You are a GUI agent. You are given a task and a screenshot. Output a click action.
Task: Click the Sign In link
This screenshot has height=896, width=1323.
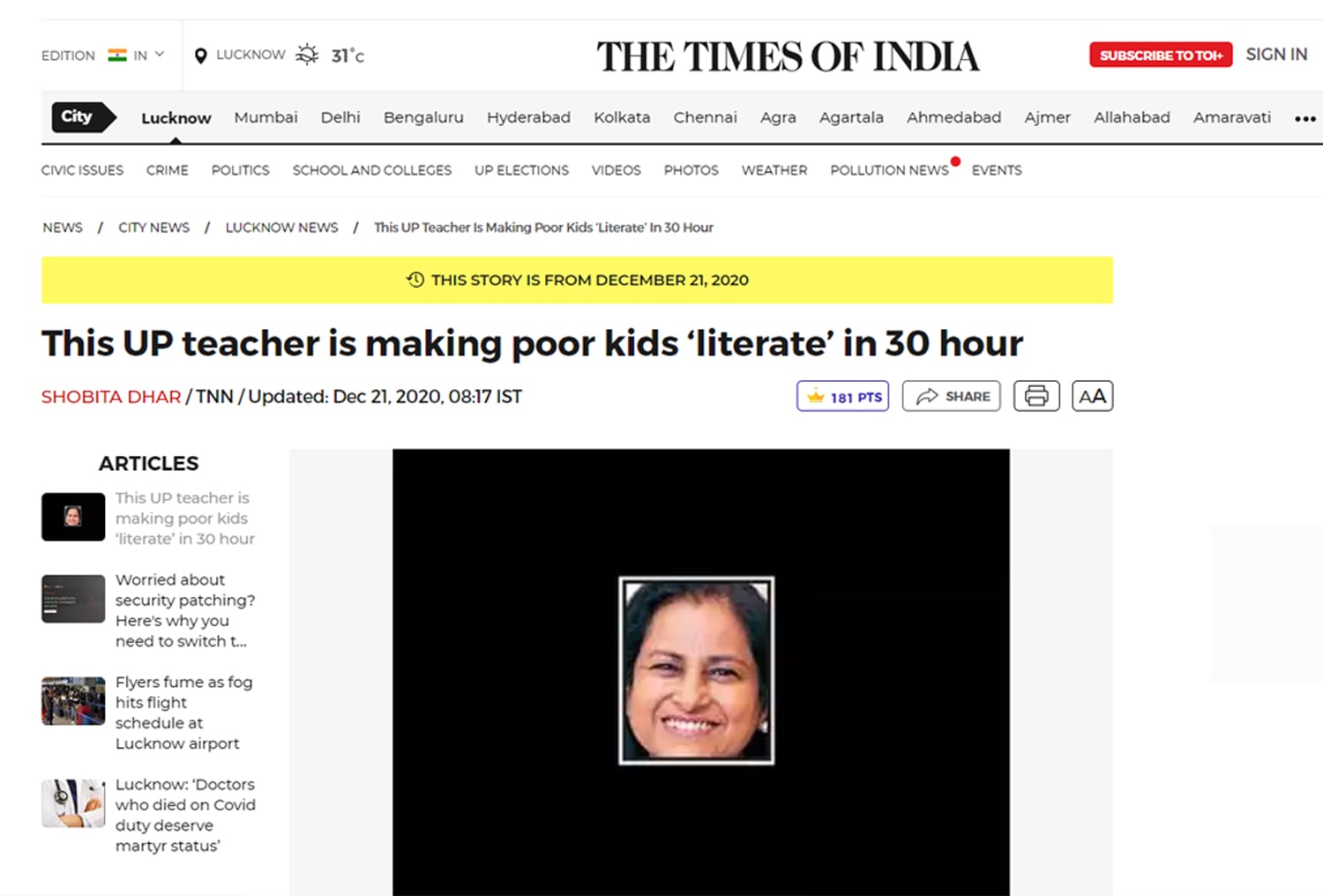point(1276,55)
